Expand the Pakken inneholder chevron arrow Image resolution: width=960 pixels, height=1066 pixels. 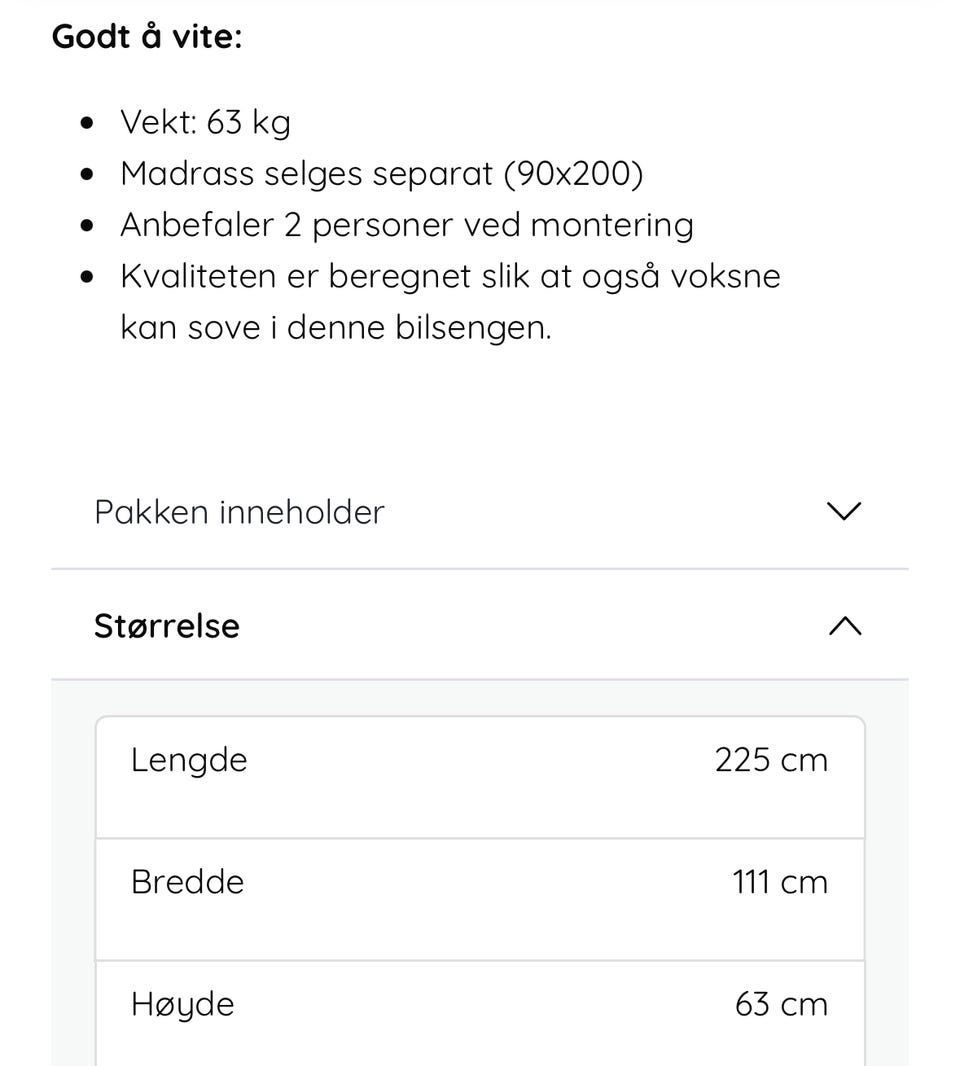pos(845,512)
